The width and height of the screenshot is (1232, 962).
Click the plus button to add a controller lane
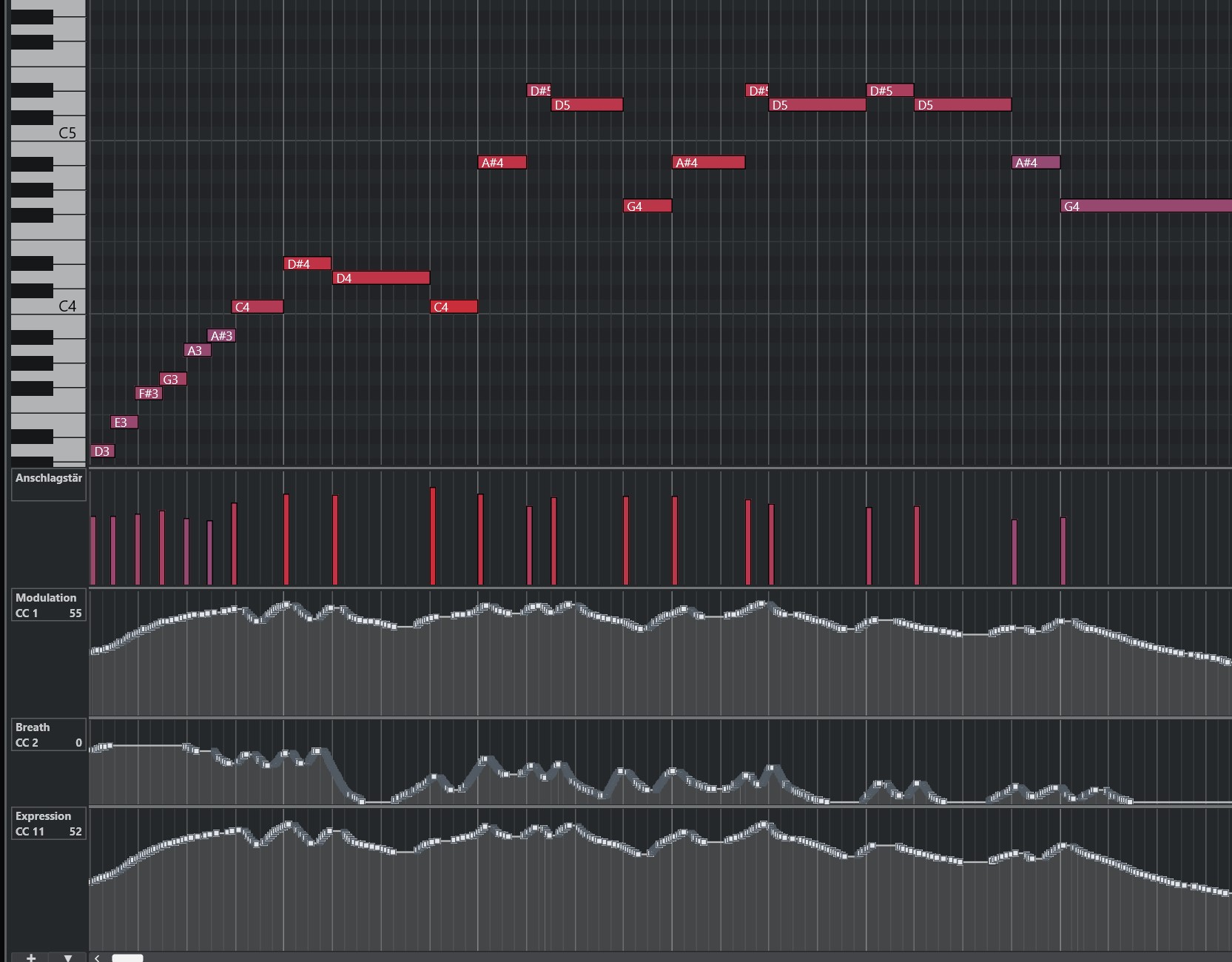(x=30, y=957)
